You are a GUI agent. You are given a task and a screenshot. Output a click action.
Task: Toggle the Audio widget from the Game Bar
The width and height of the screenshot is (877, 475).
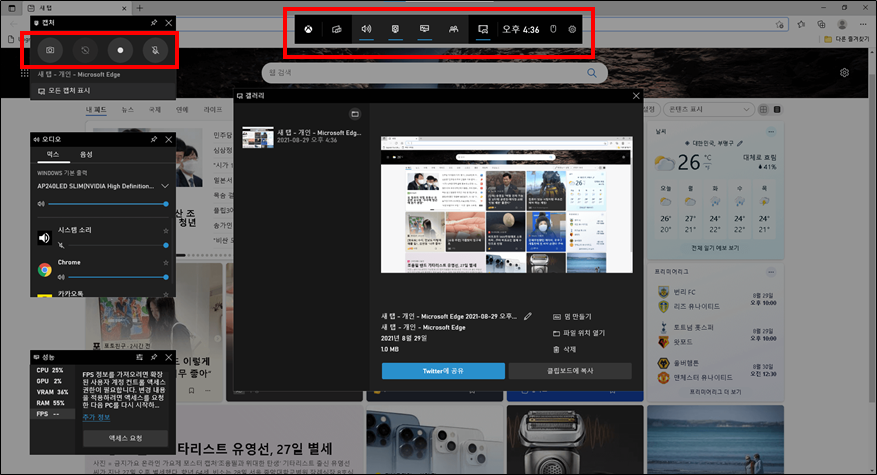pyautogui.click(x=366, y=30)
